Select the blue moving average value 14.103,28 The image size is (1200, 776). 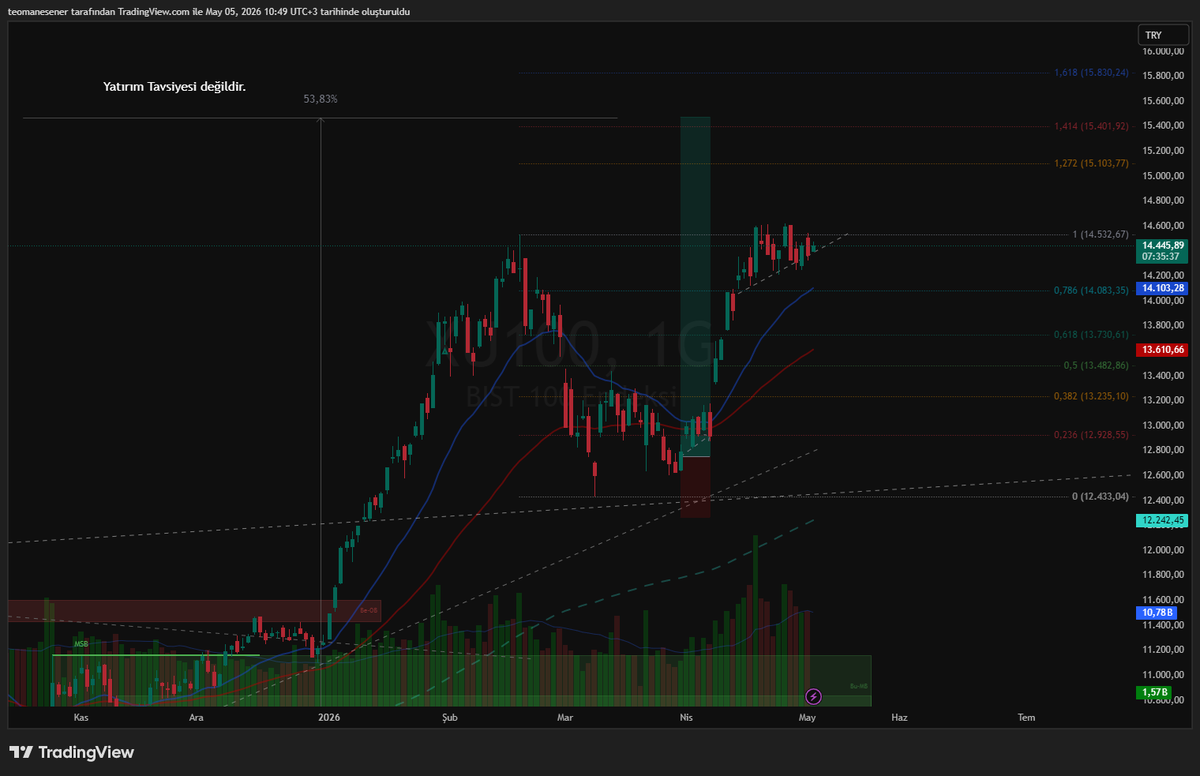[1164, 288]
